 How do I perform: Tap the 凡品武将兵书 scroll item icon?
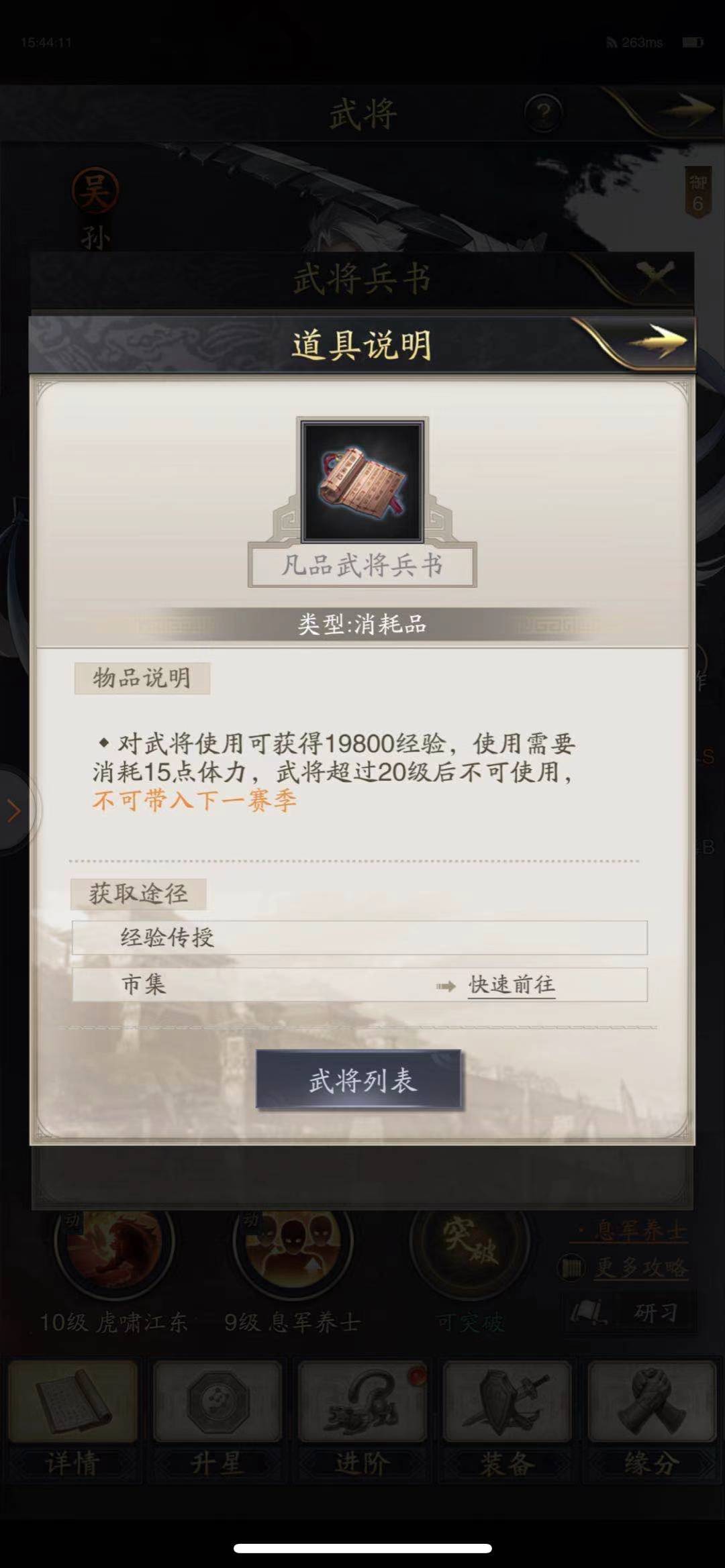pyautogui.click(x=362, y=480)
